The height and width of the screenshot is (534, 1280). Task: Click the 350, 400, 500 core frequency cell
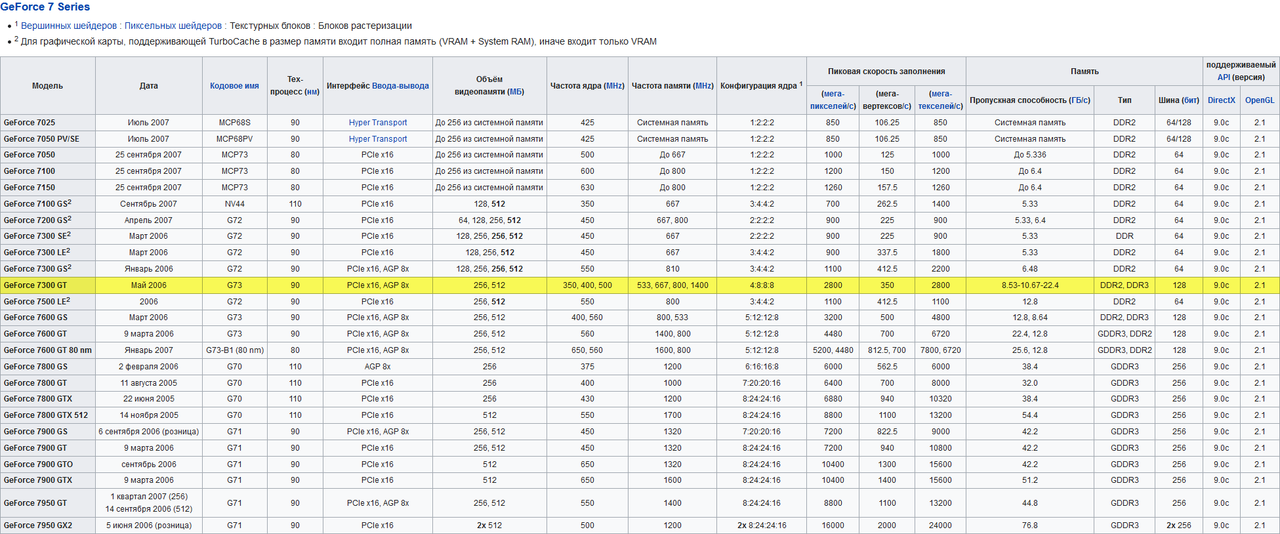click(587, 285)
